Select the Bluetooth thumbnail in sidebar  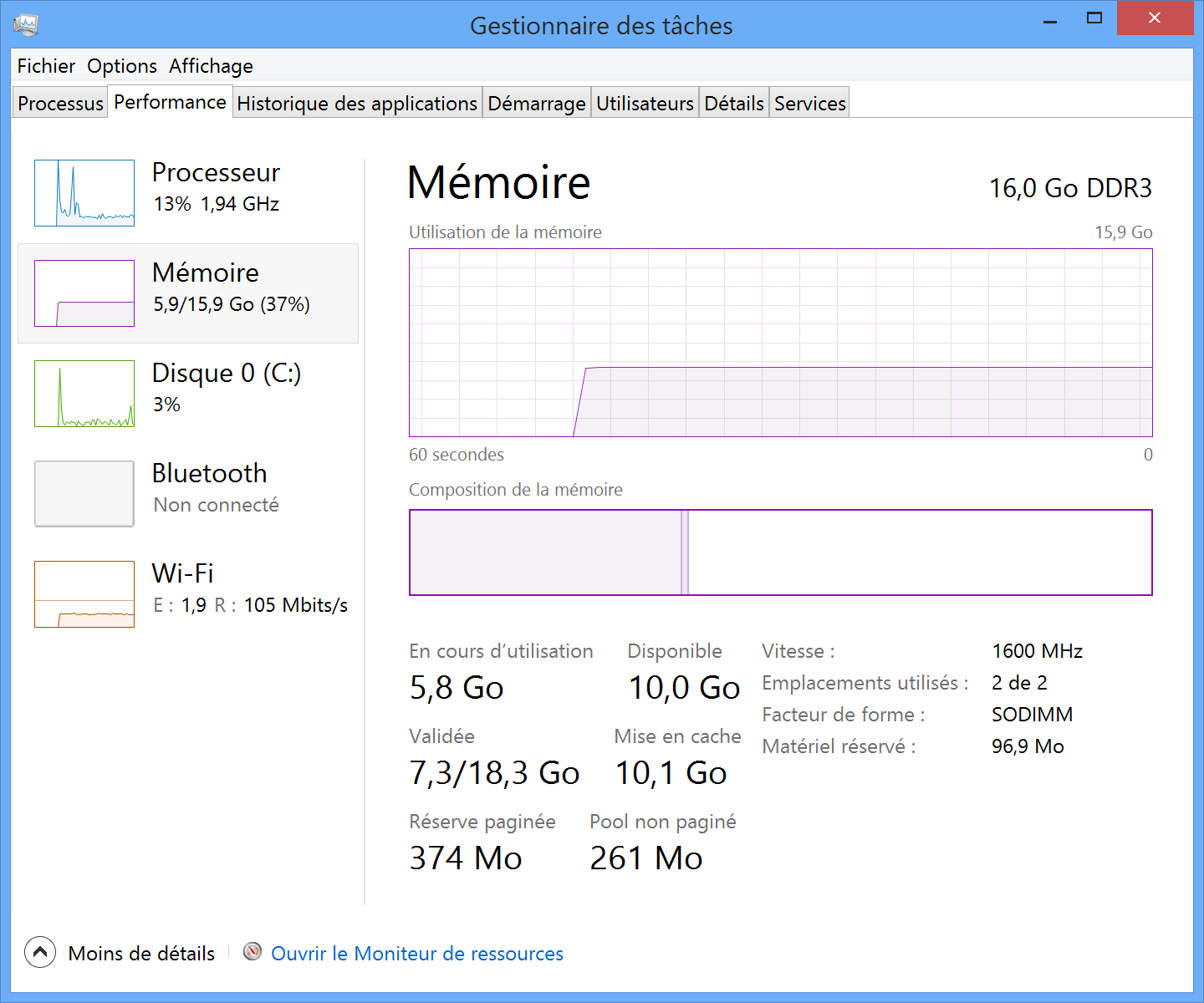[x=84, y=494]
